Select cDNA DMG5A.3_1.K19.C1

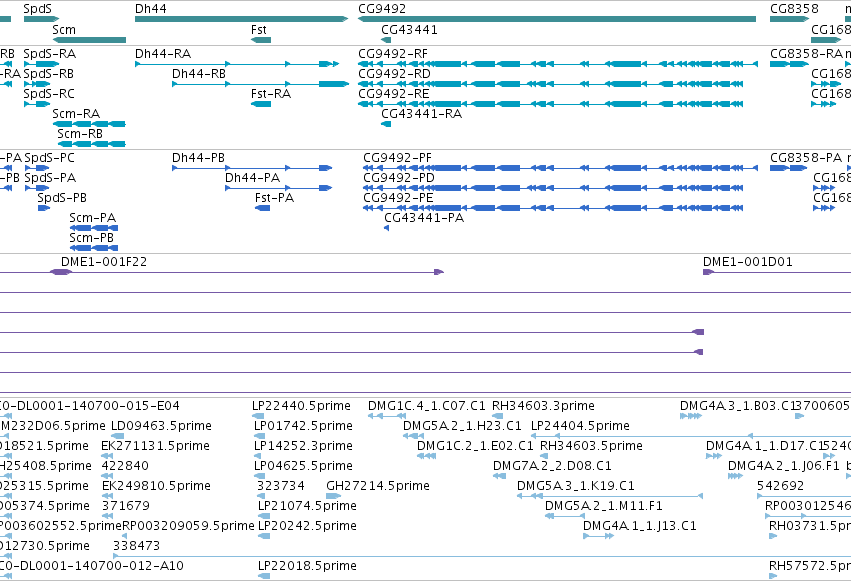pyautogui.click(x=610, y=496)
